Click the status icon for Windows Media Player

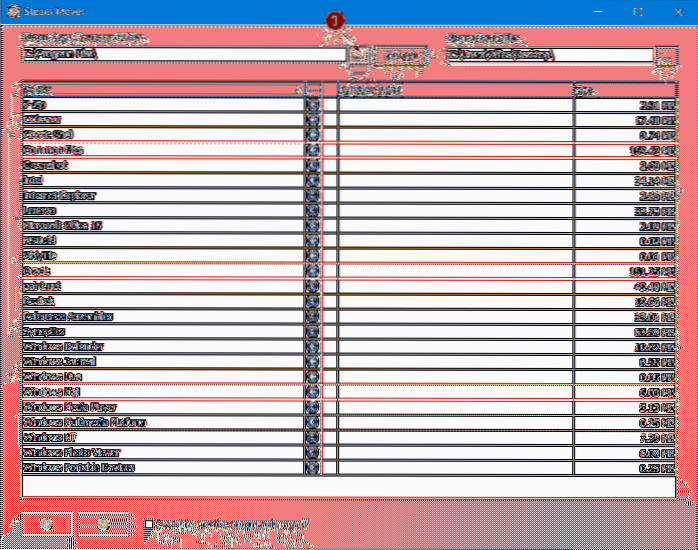[313, 407]
